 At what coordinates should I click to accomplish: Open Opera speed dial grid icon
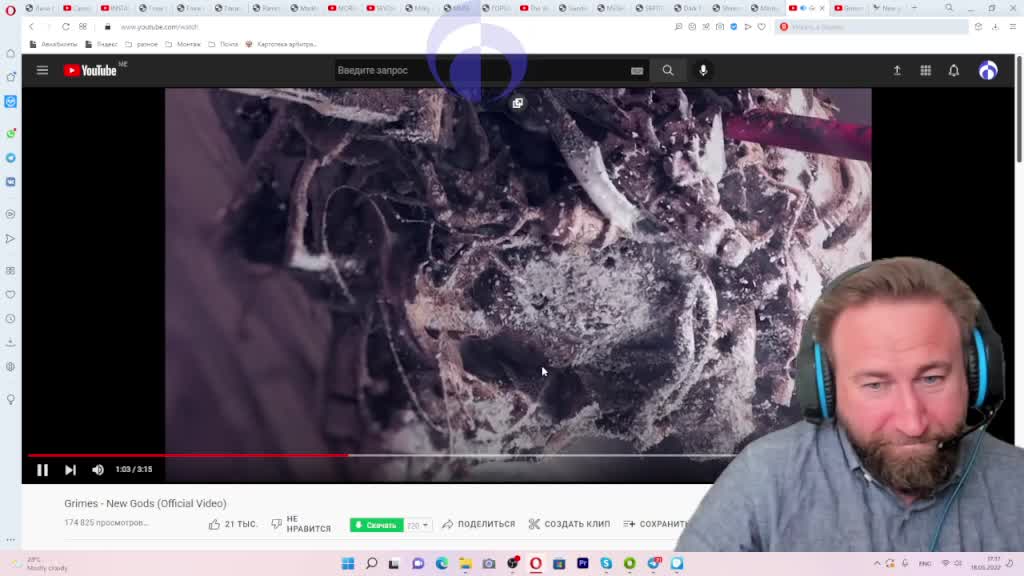click(x=83, y=27)
